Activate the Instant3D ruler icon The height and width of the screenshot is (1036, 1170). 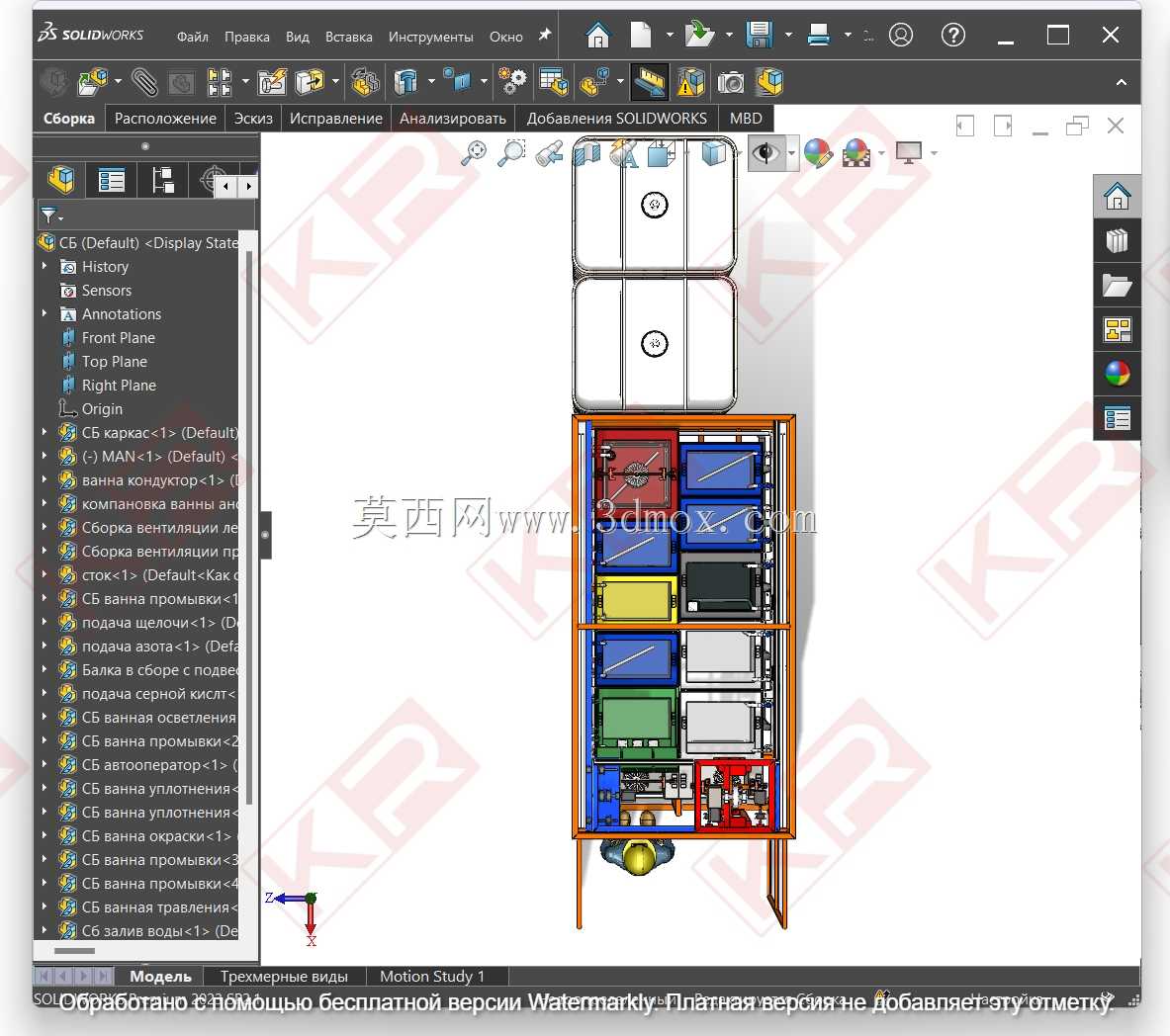point(649,82)
